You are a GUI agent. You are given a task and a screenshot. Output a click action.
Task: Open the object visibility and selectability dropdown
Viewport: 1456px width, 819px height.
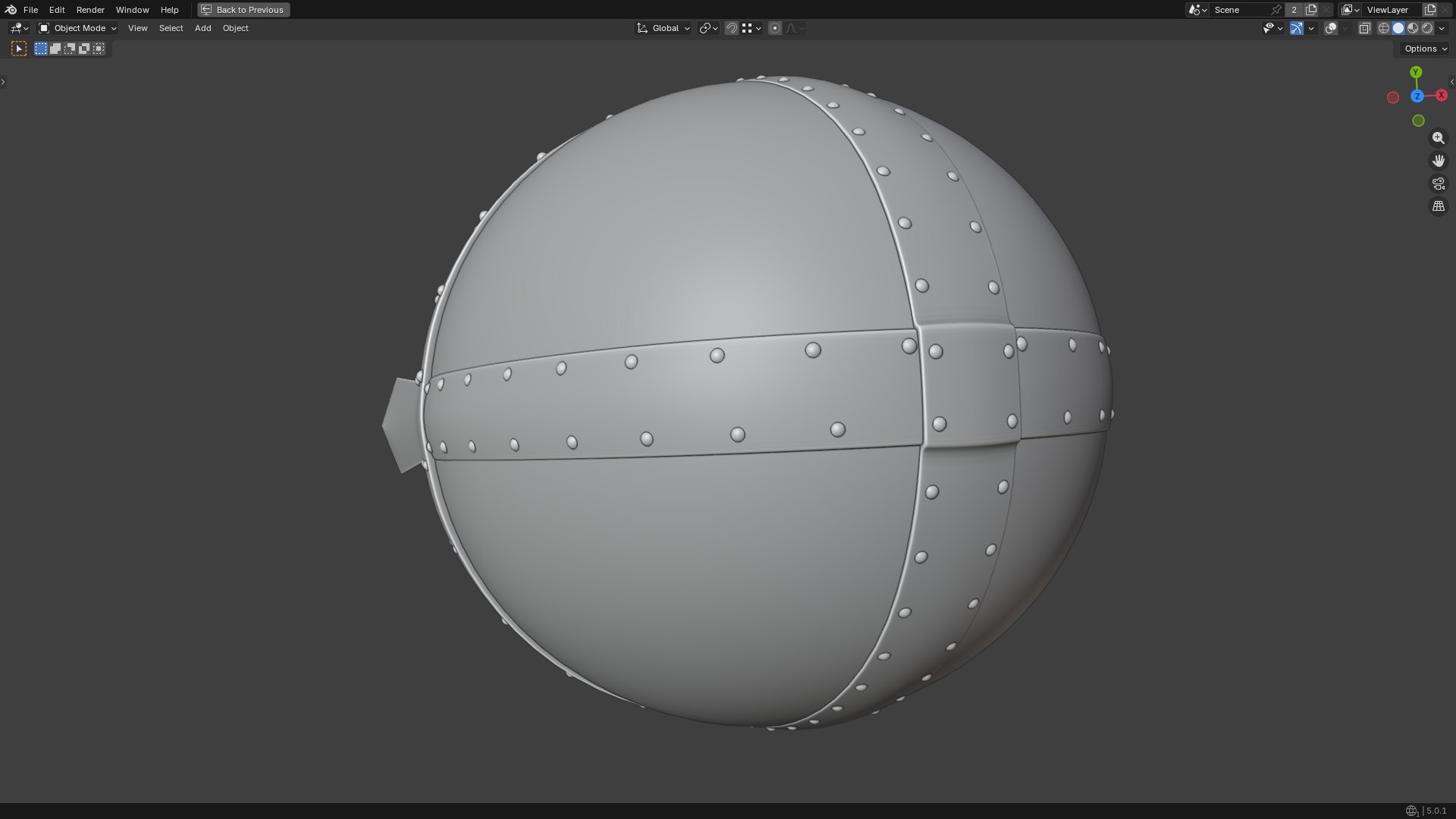click(x=1272, y=28)
